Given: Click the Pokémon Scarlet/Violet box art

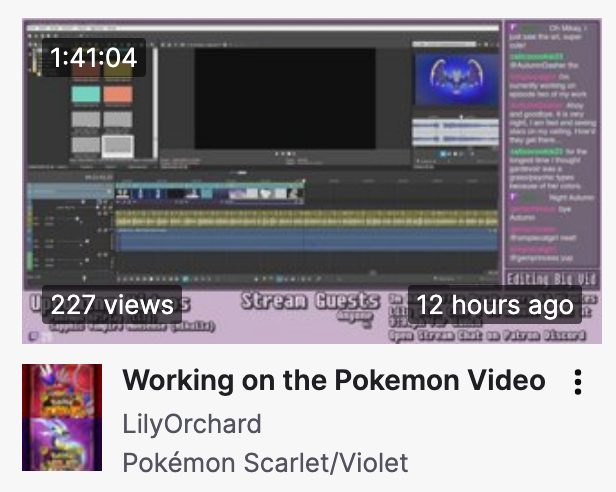Looking at the screenshot, I should (62, 417).
